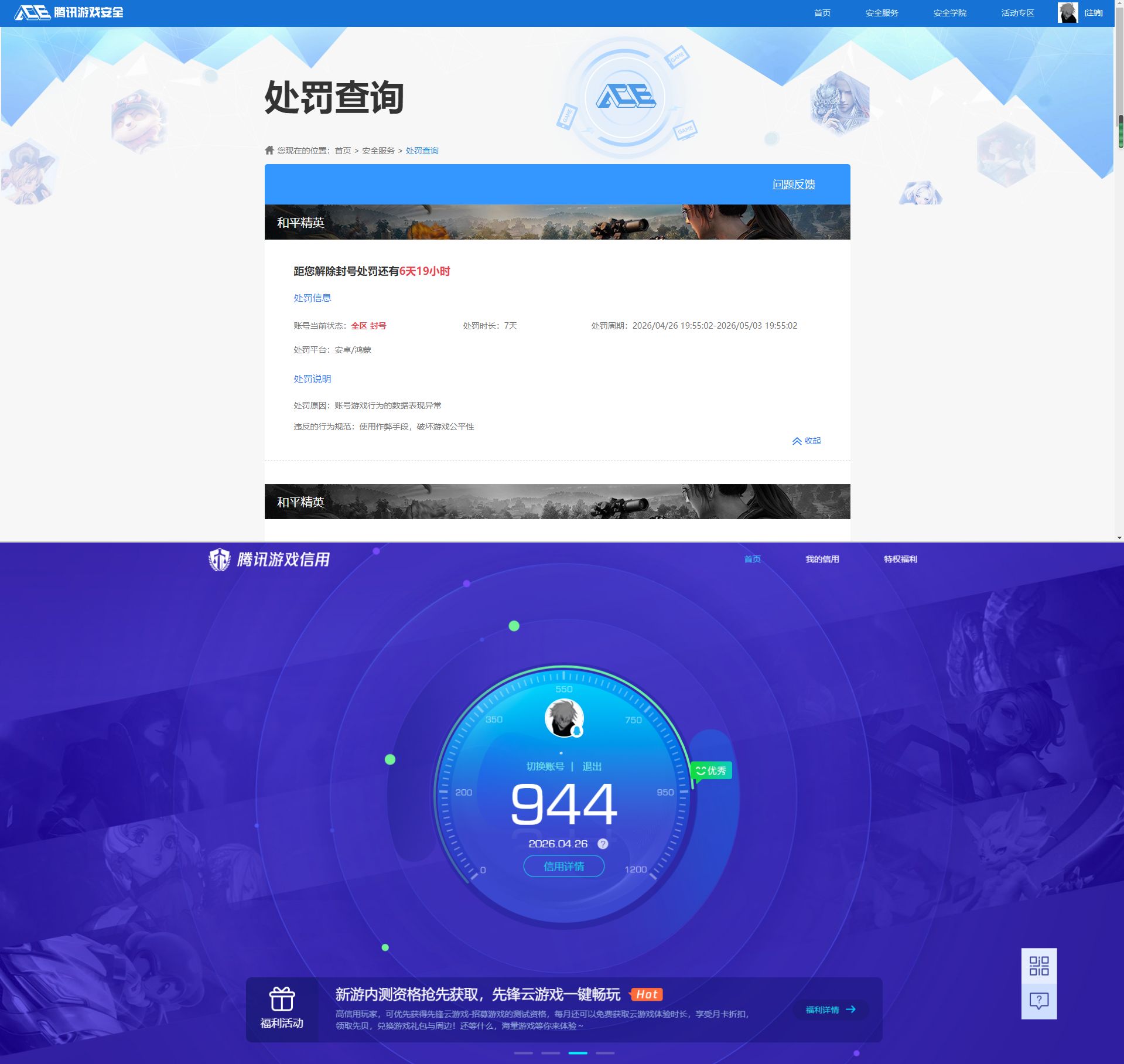Screen dimensions: 1124x1064
Task: Open the 我的信用 tab
Action: click(822, 559)
